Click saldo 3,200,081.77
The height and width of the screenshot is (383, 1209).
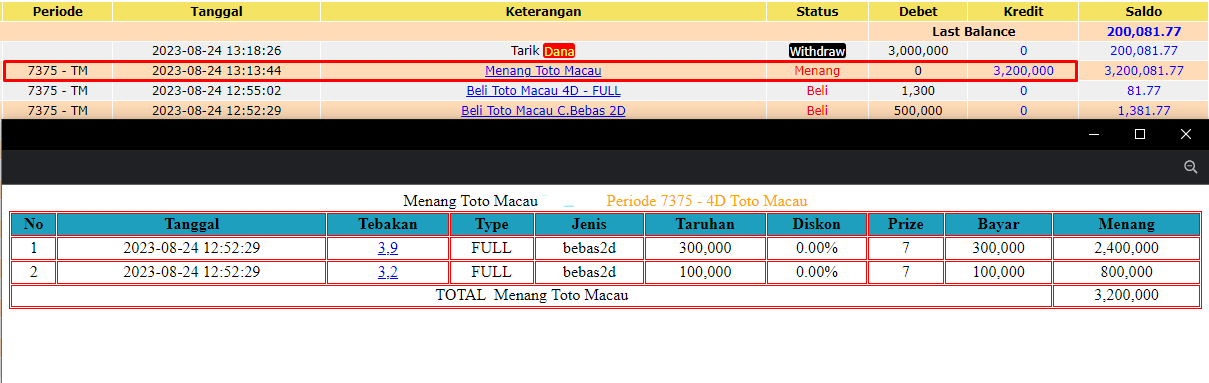(1143, 71)
